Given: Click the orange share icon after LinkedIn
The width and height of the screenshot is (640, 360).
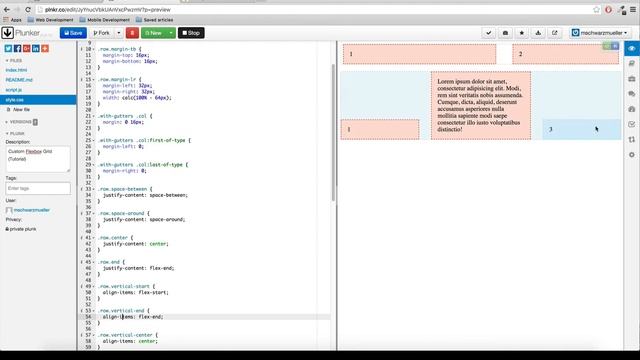Looking at the screenshot, I should (45, 49).
